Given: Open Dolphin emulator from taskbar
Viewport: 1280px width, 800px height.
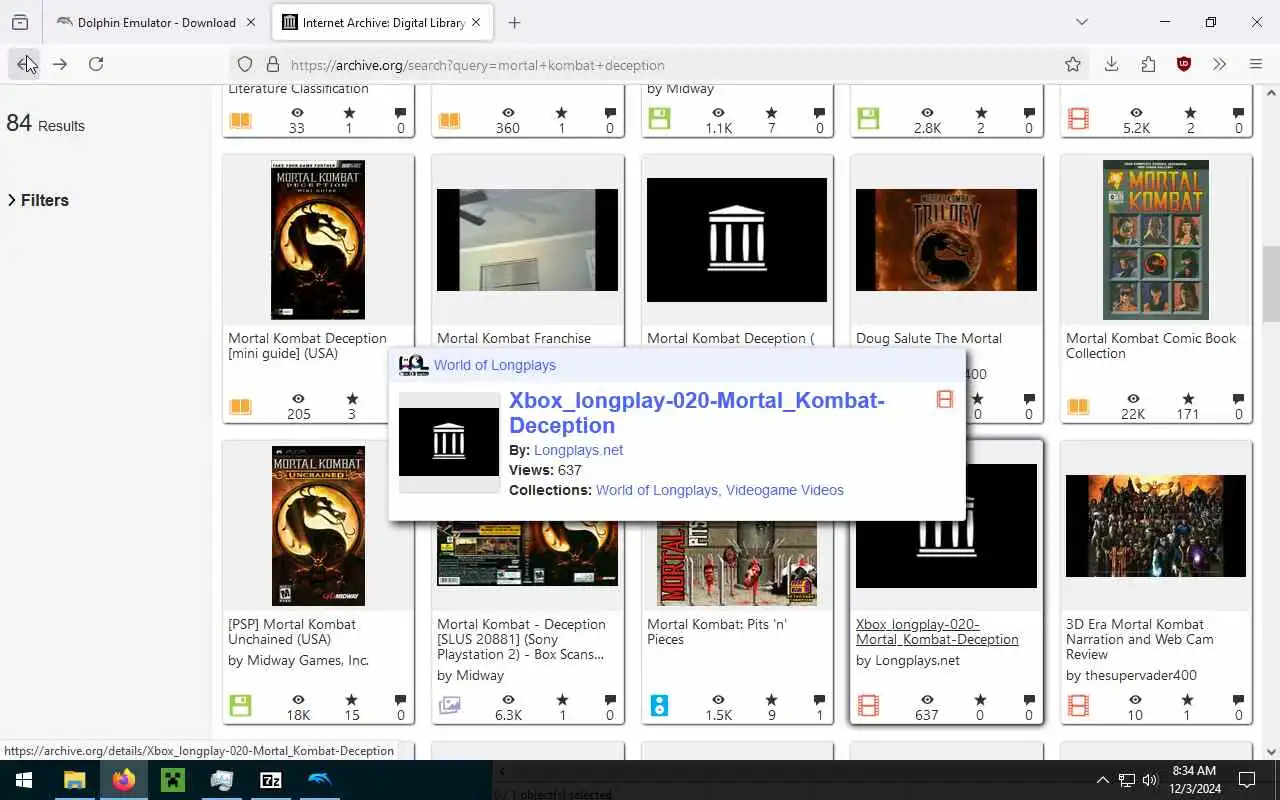Looking at the screenshot, I should pyautogui.click(x=320, y=780).
